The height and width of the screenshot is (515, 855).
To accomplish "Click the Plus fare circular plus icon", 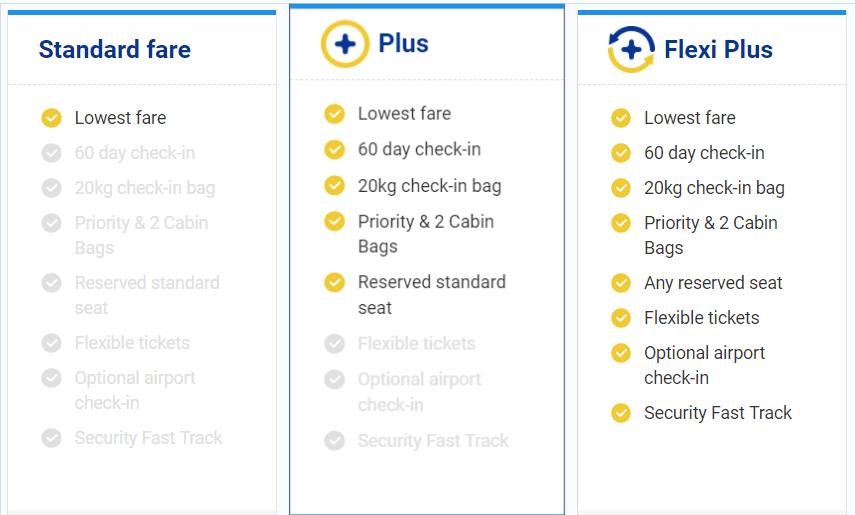I will pyautogui.click(x=344, y=44).
